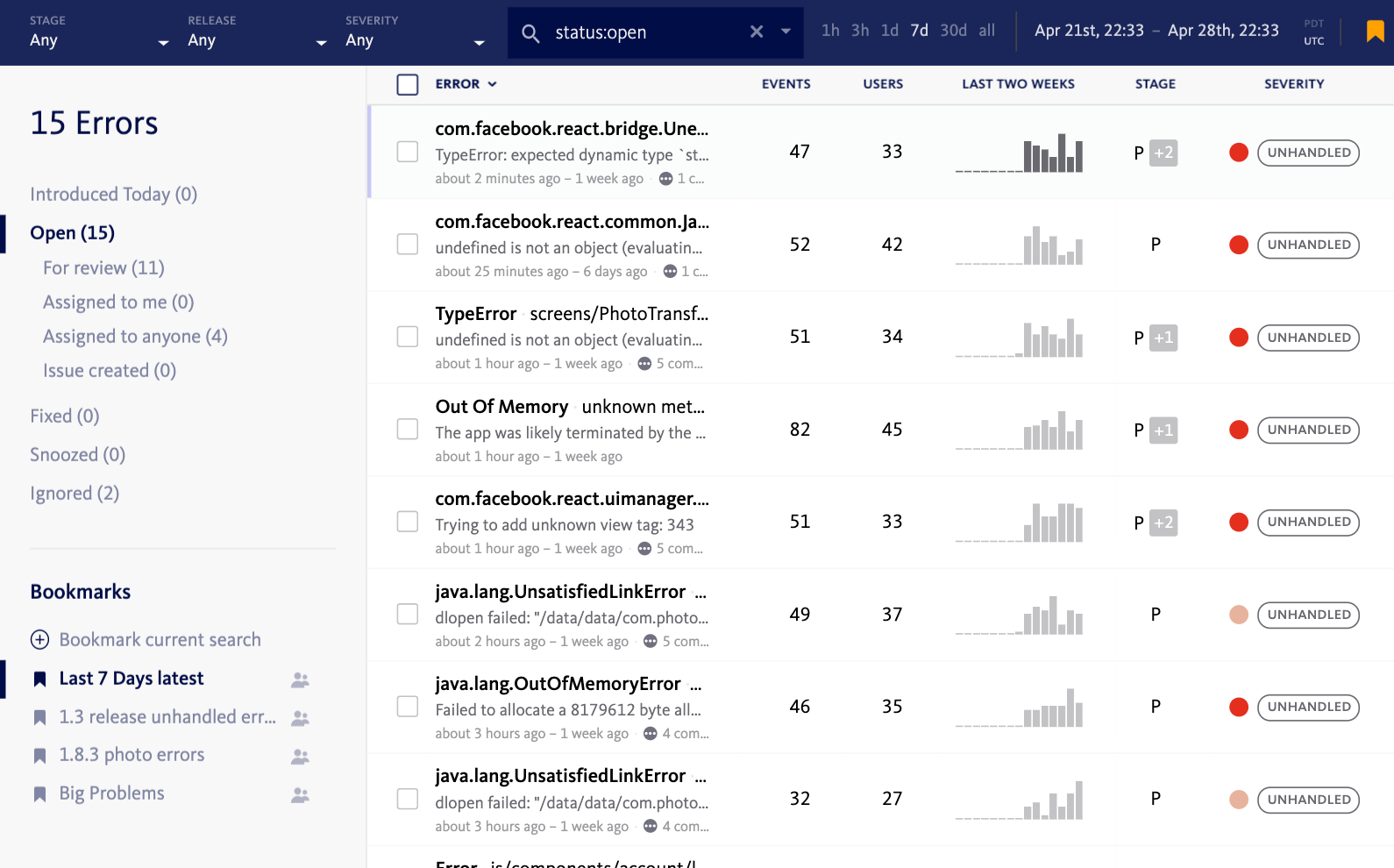Open the Stage filter dropdown
Image resolution: width=1394 pixels, height=868 pixels.
tap(98, 40)
